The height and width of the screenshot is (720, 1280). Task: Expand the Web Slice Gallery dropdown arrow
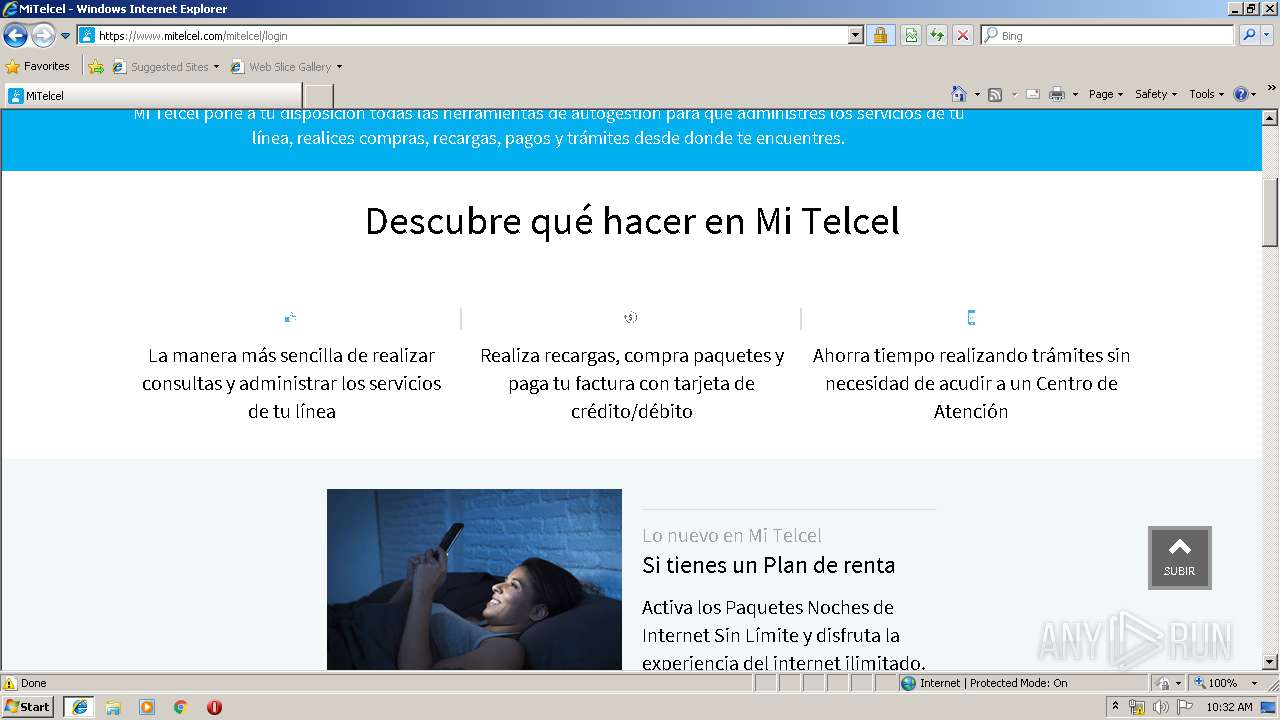(x=339, y=67)
